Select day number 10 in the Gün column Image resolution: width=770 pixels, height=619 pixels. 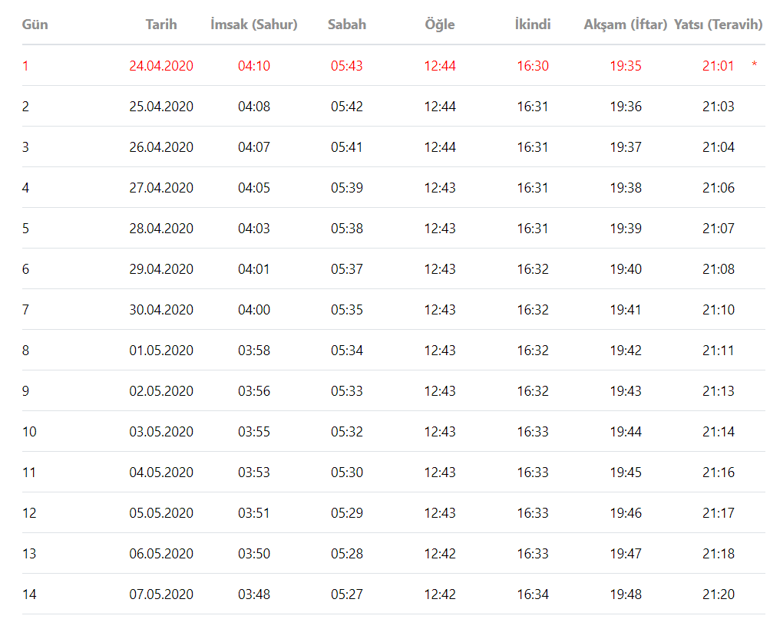click(x=29, y=432)
